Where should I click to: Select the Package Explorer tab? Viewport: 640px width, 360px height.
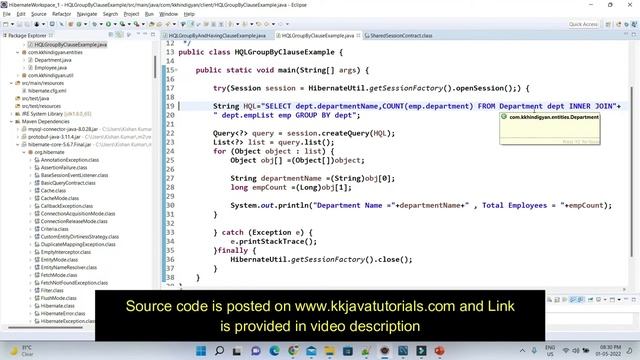pos(27,36)
